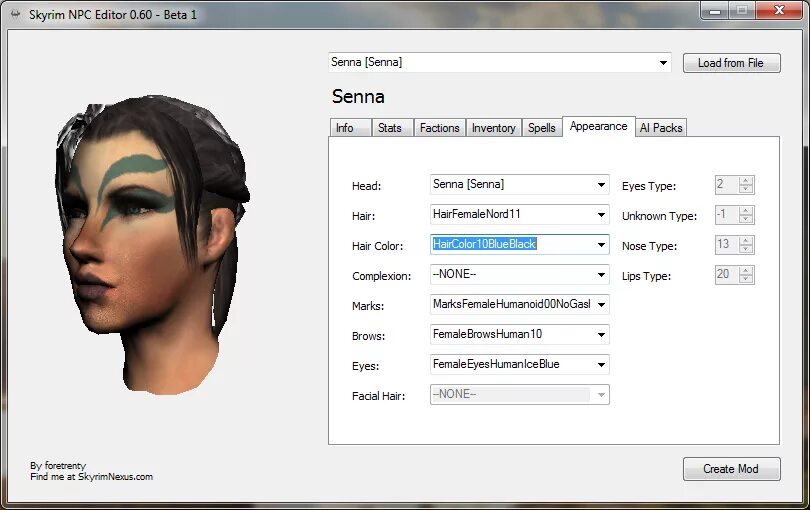The width and height of the screenshot is (810, 510).
Task: Click the Unknown Type stepper down arrow
Action: point(745,219)
